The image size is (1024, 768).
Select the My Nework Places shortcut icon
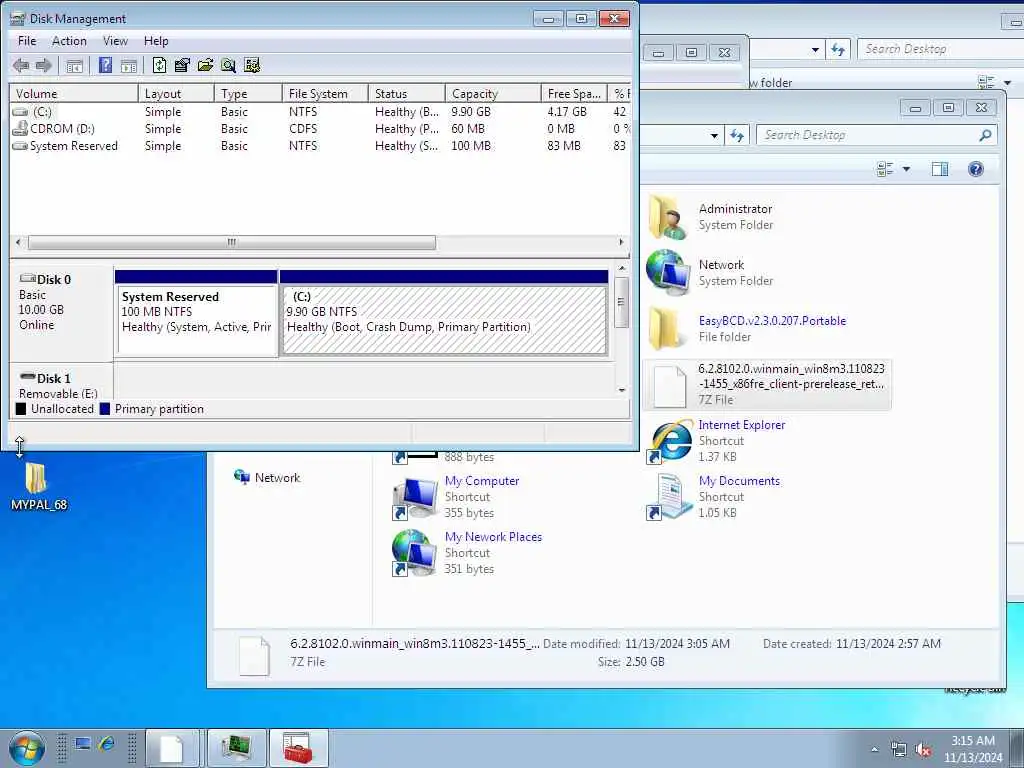point(415,553)
